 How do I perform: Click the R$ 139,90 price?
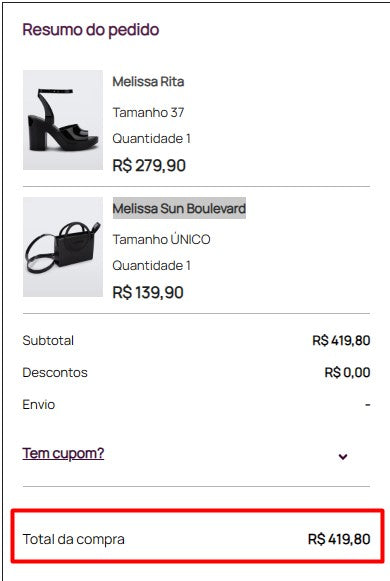tap(148, 292)
